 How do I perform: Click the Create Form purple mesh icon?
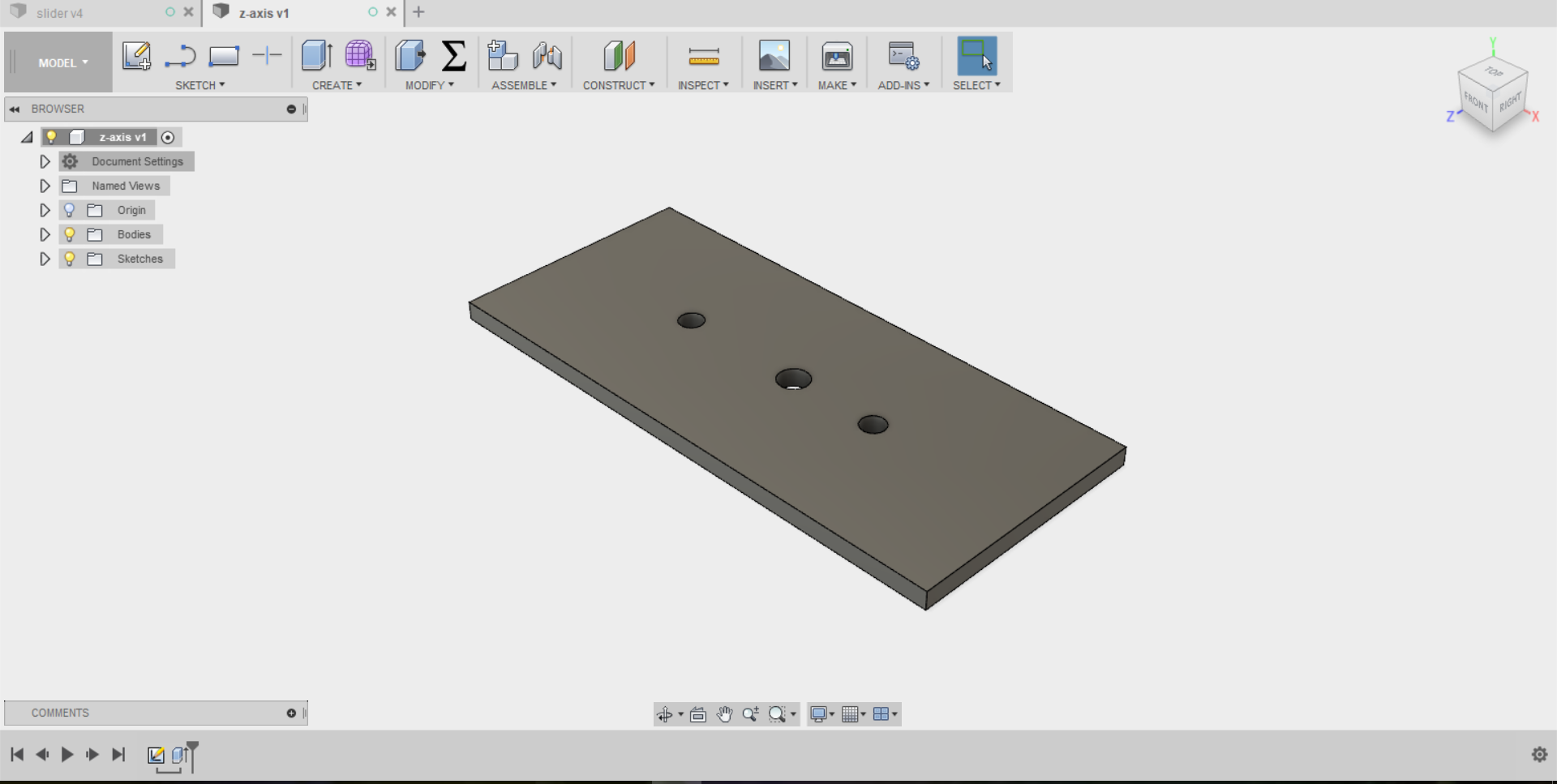(x=360, y=56)
